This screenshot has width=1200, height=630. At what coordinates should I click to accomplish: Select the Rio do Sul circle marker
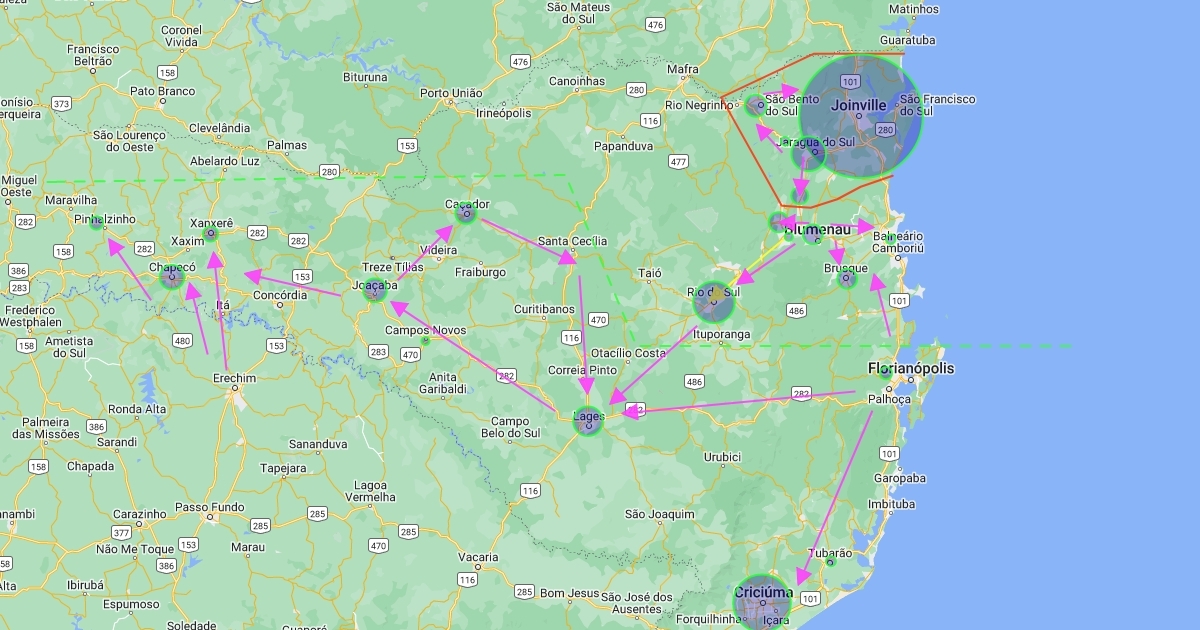coord(715,301)
